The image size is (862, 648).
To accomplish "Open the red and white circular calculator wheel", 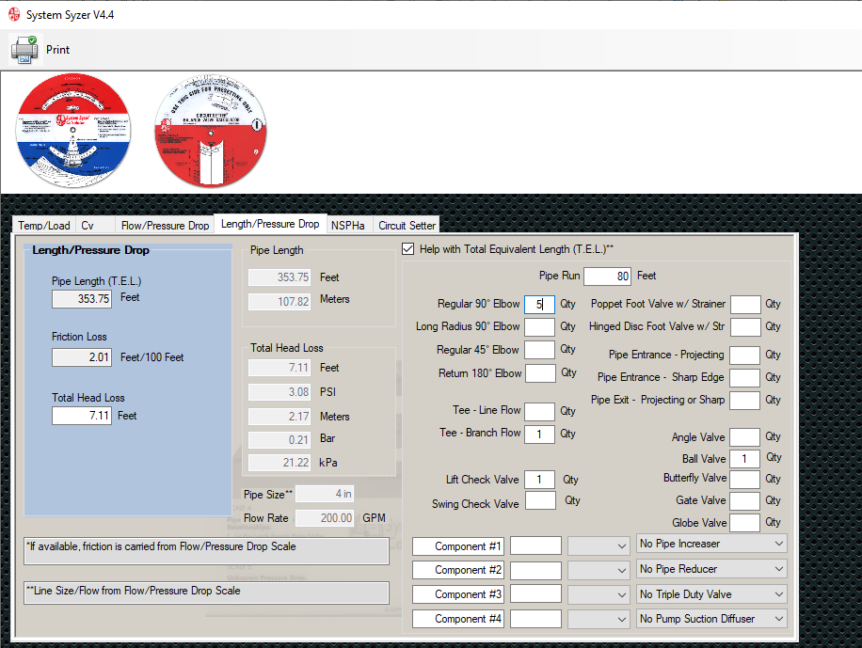I will 211,131.
